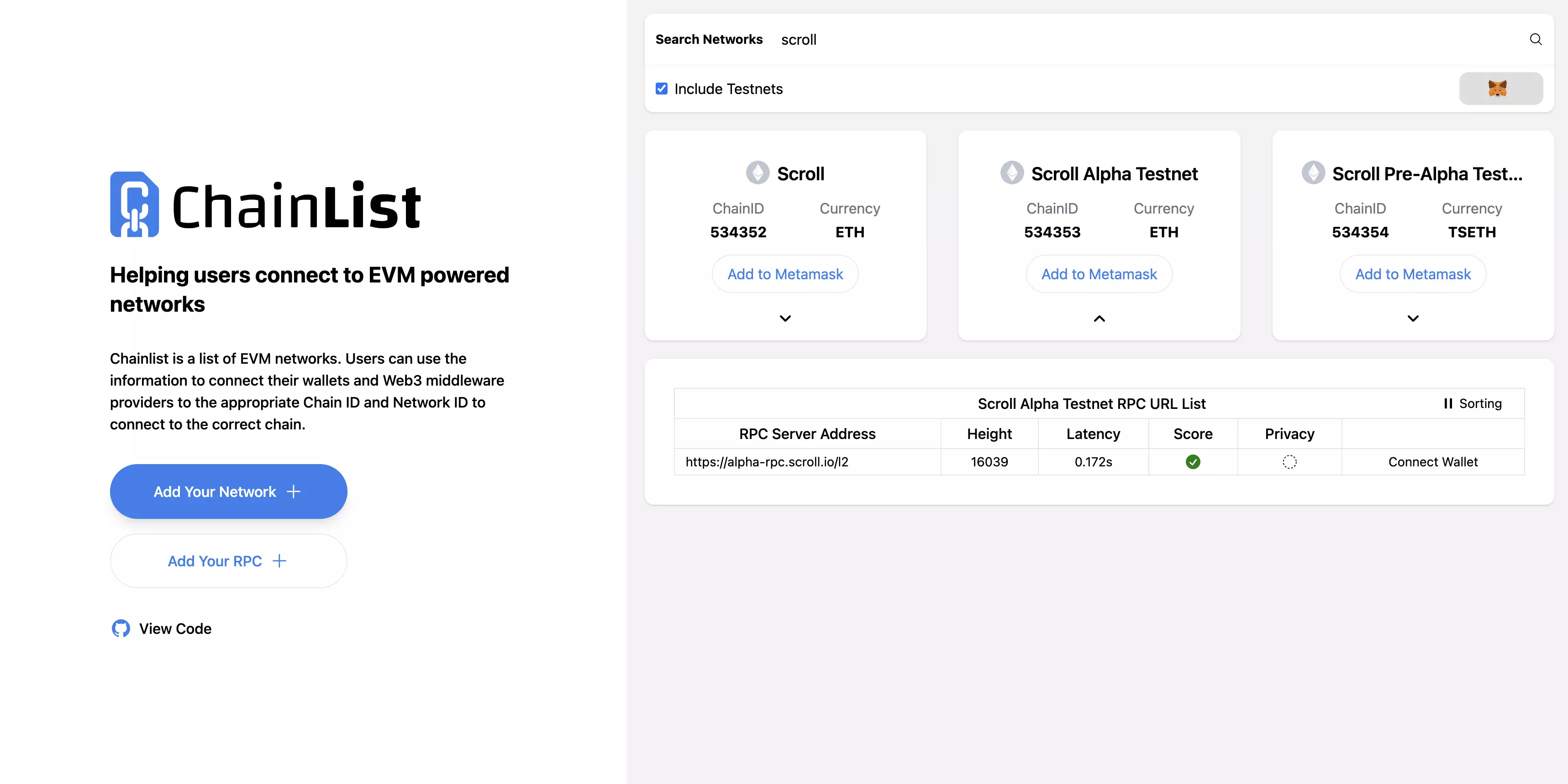Click the Scroll Pre-Alpha Testnet Ethereum icon

1313,173
